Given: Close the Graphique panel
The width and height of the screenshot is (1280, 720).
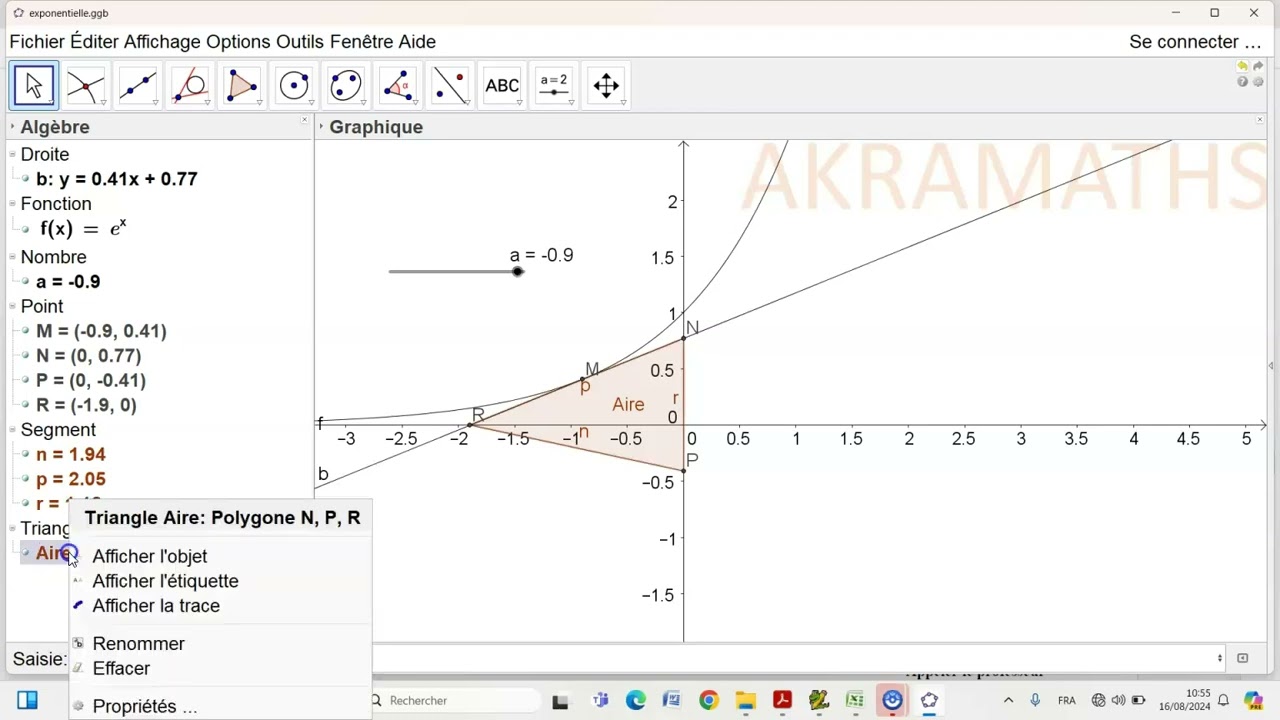Looking at the screenshot, I should click(1261, 120).
